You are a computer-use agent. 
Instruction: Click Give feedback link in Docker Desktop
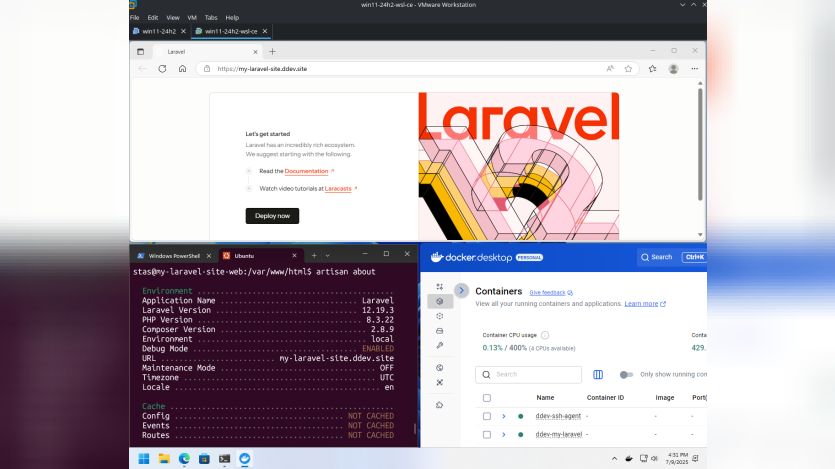547,292
